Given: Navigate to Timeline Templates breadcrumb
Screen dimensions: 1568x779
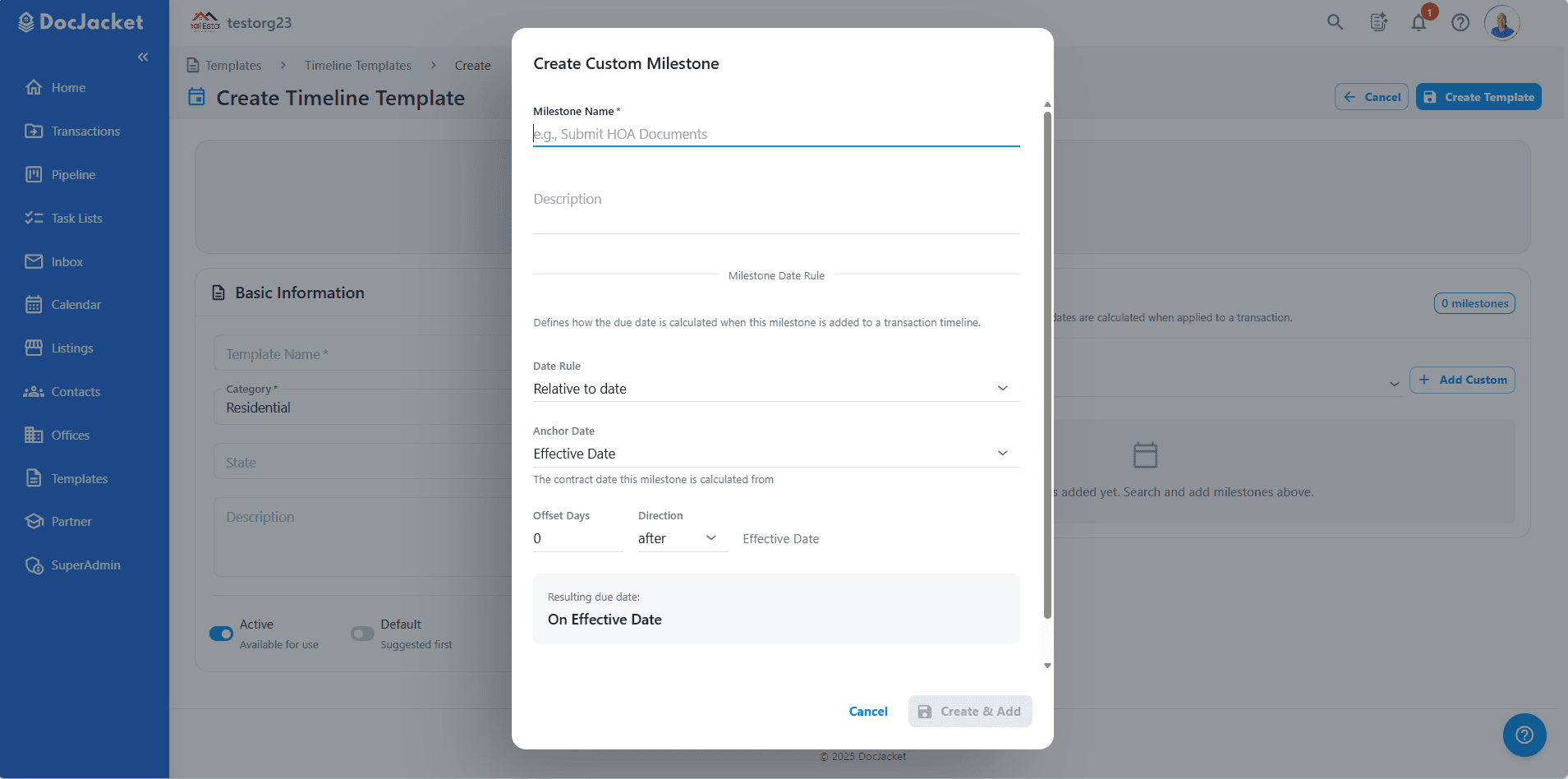Looking at the screenshot, I should click(357, 65).
